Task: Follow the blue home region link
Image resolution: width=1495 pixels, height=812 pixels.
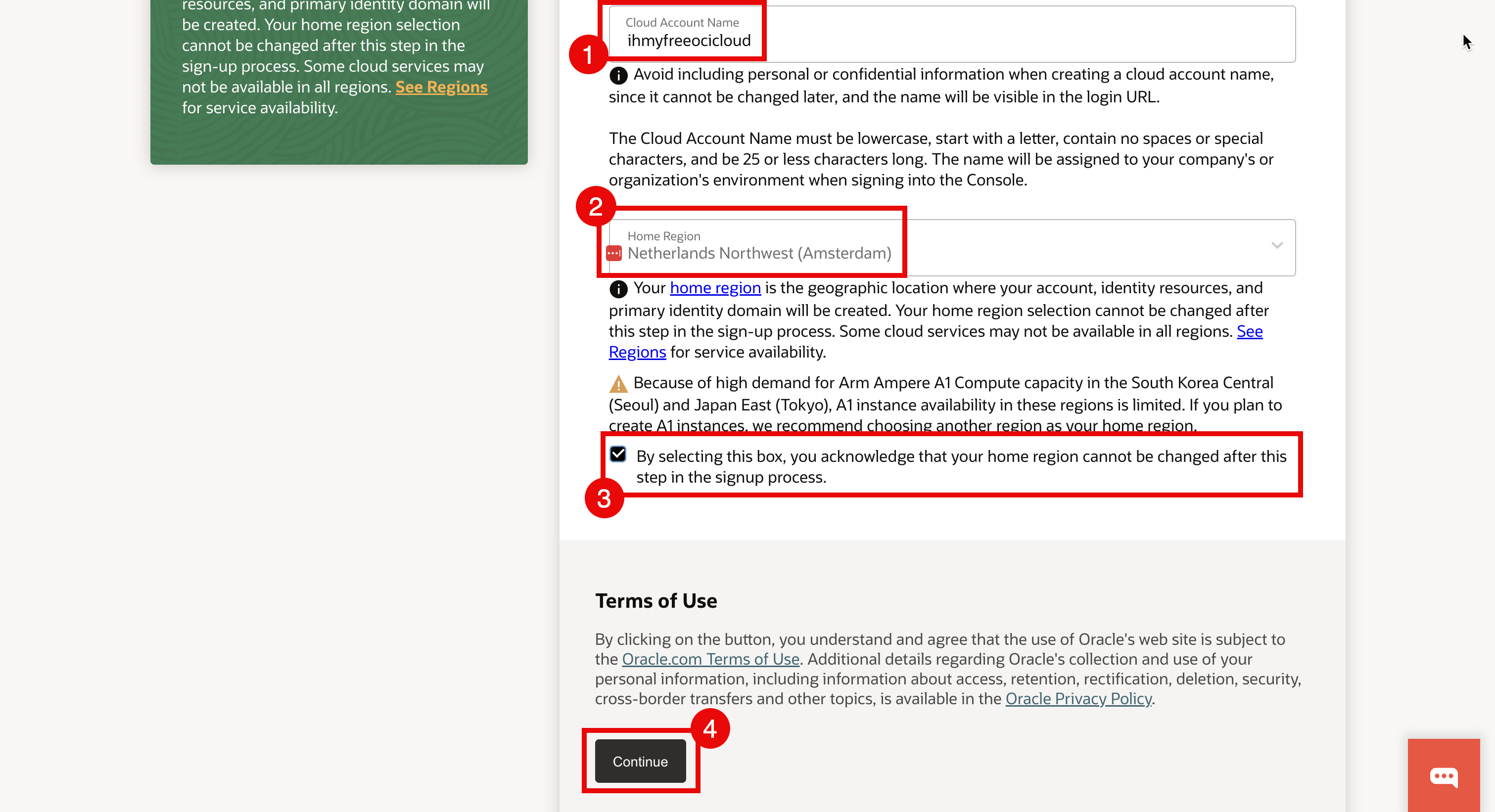Action: pyautogui.click(x=715, y=288)
